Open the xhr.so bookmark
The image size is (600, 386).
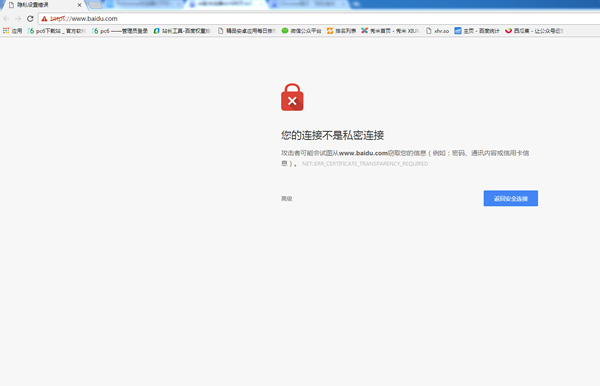[x=437, y=31]
